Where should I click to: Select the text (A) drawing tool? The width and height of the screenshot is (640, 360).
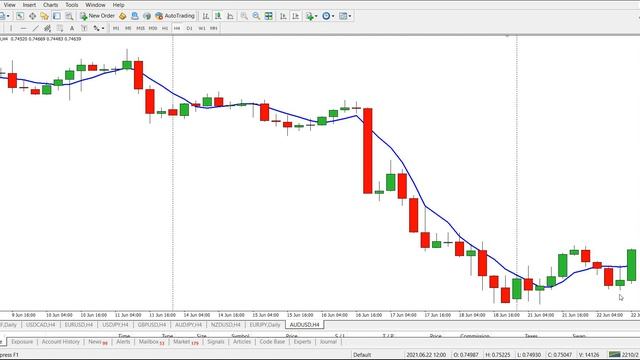tap(72, 28)
